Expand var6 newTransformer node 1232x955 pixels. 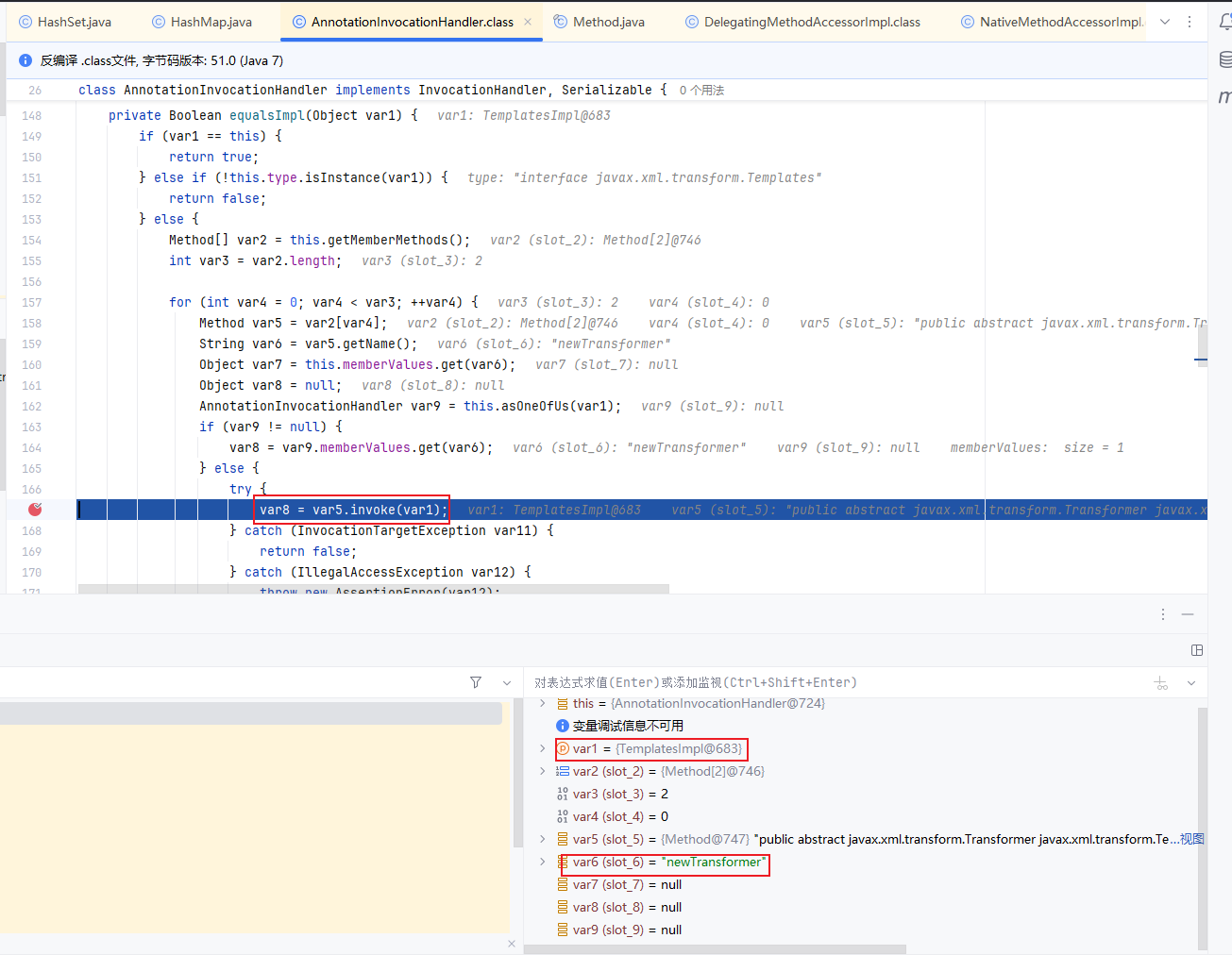[x=542, y=862]
